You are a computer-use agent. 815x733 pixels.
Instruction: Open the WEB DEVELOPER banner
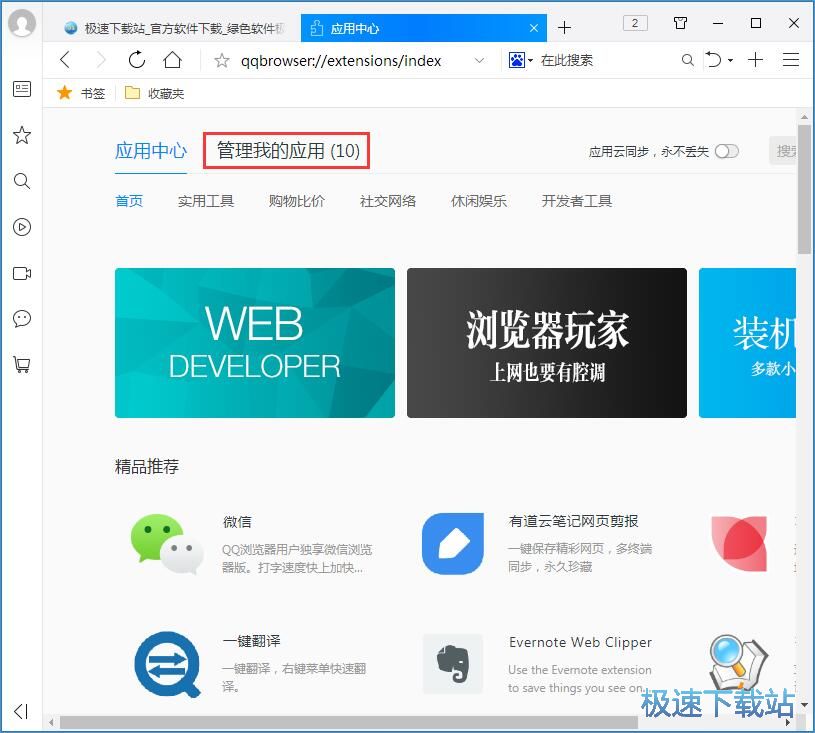[x=255, y=343]
